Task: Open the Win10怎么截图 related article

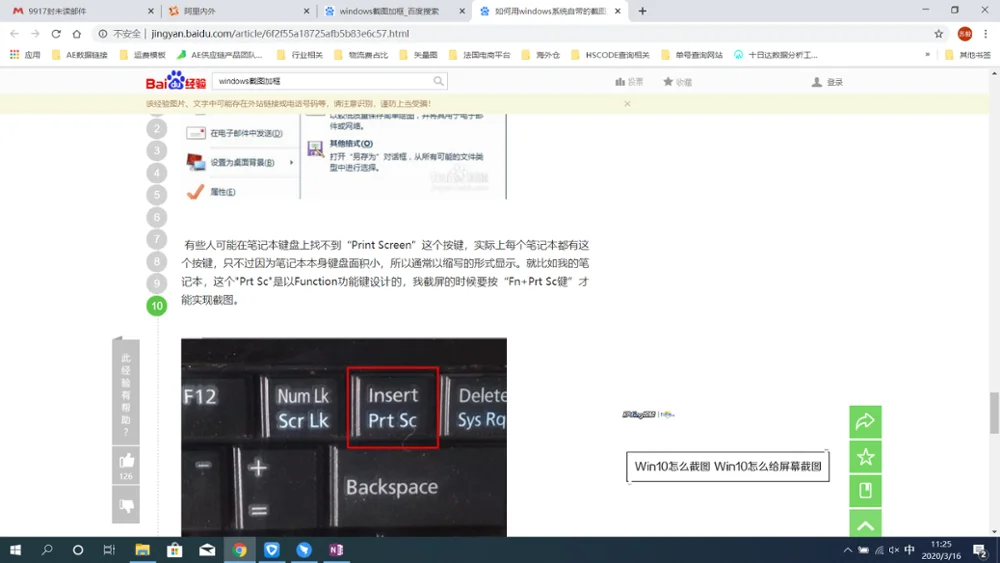Action: tap(728, 467)
